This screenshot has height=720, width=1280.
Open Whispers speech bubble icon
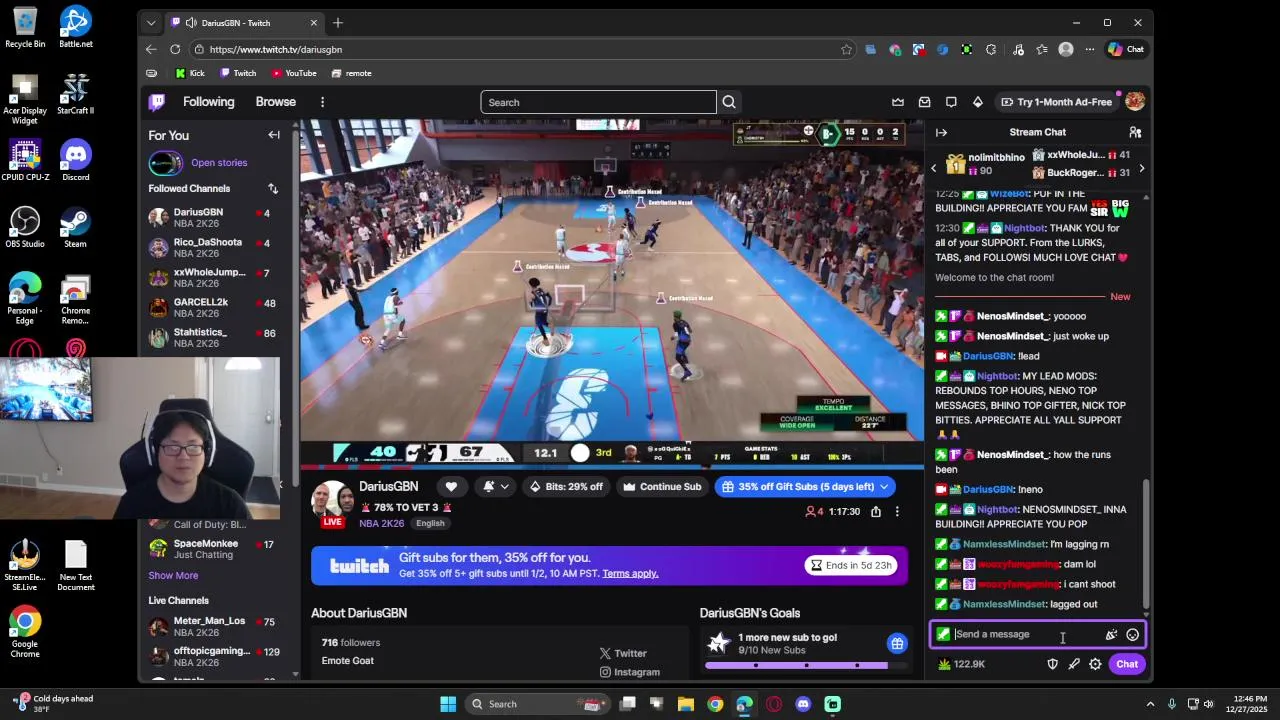[951, 102]
